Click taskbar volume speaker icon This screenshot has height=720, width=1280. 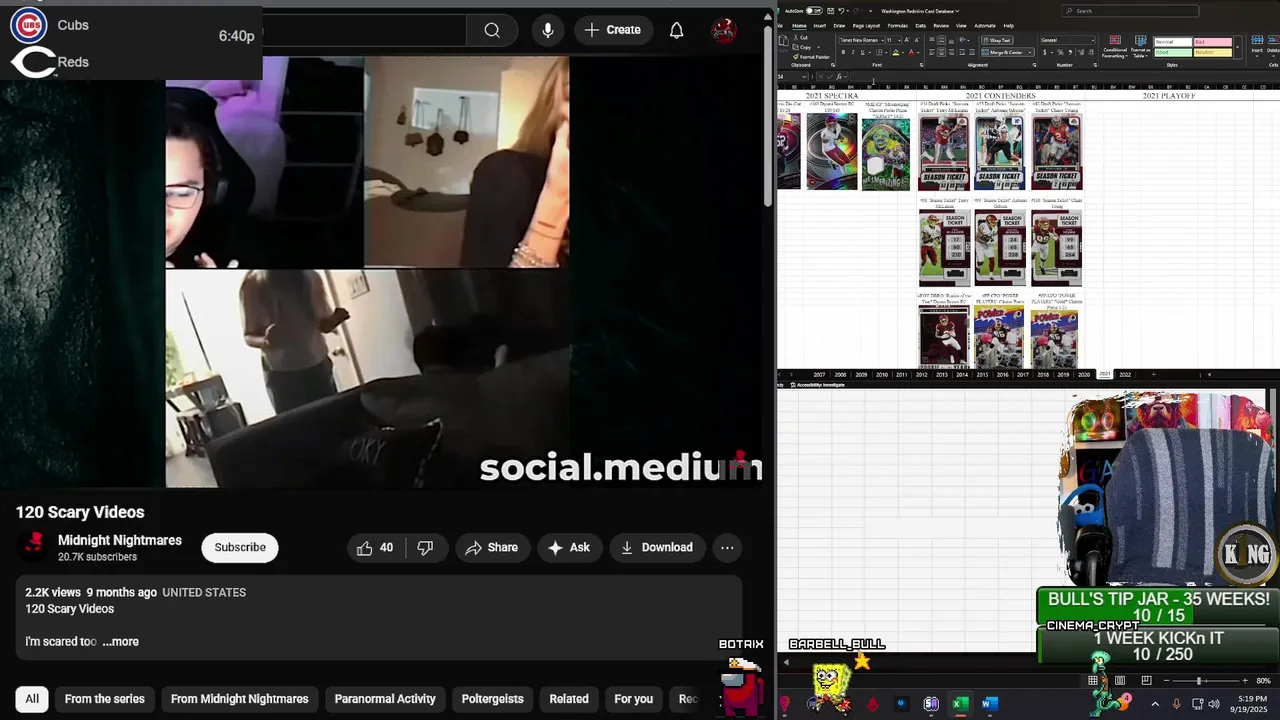(x=1214, y=704)
